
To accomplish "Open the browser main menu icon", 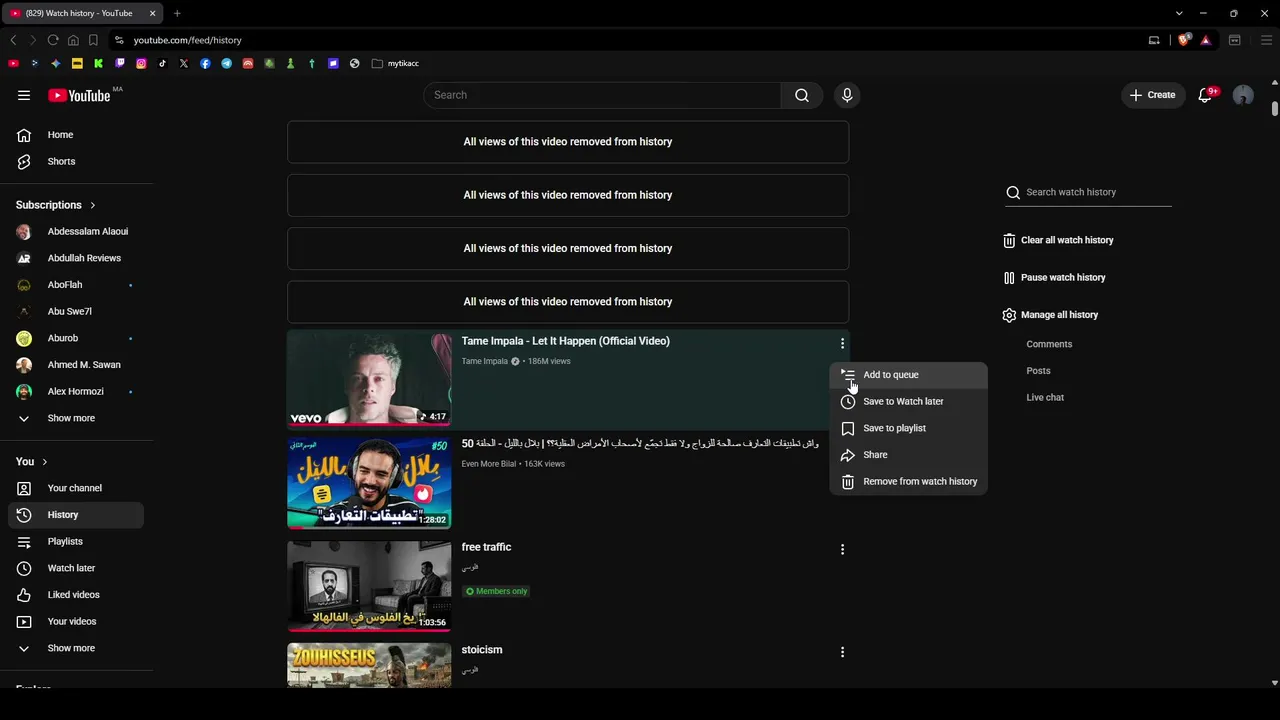I will point(1266,40).
